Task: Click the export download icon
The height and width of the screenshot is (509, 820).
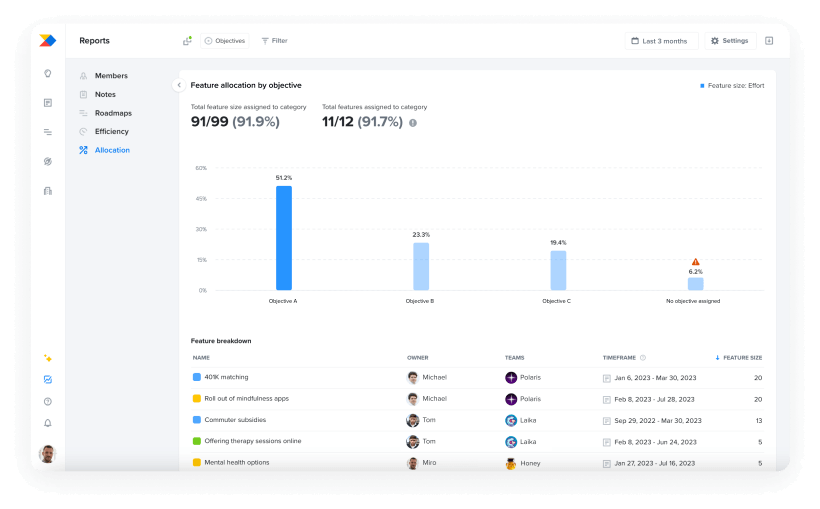Action: coord(769,40)
